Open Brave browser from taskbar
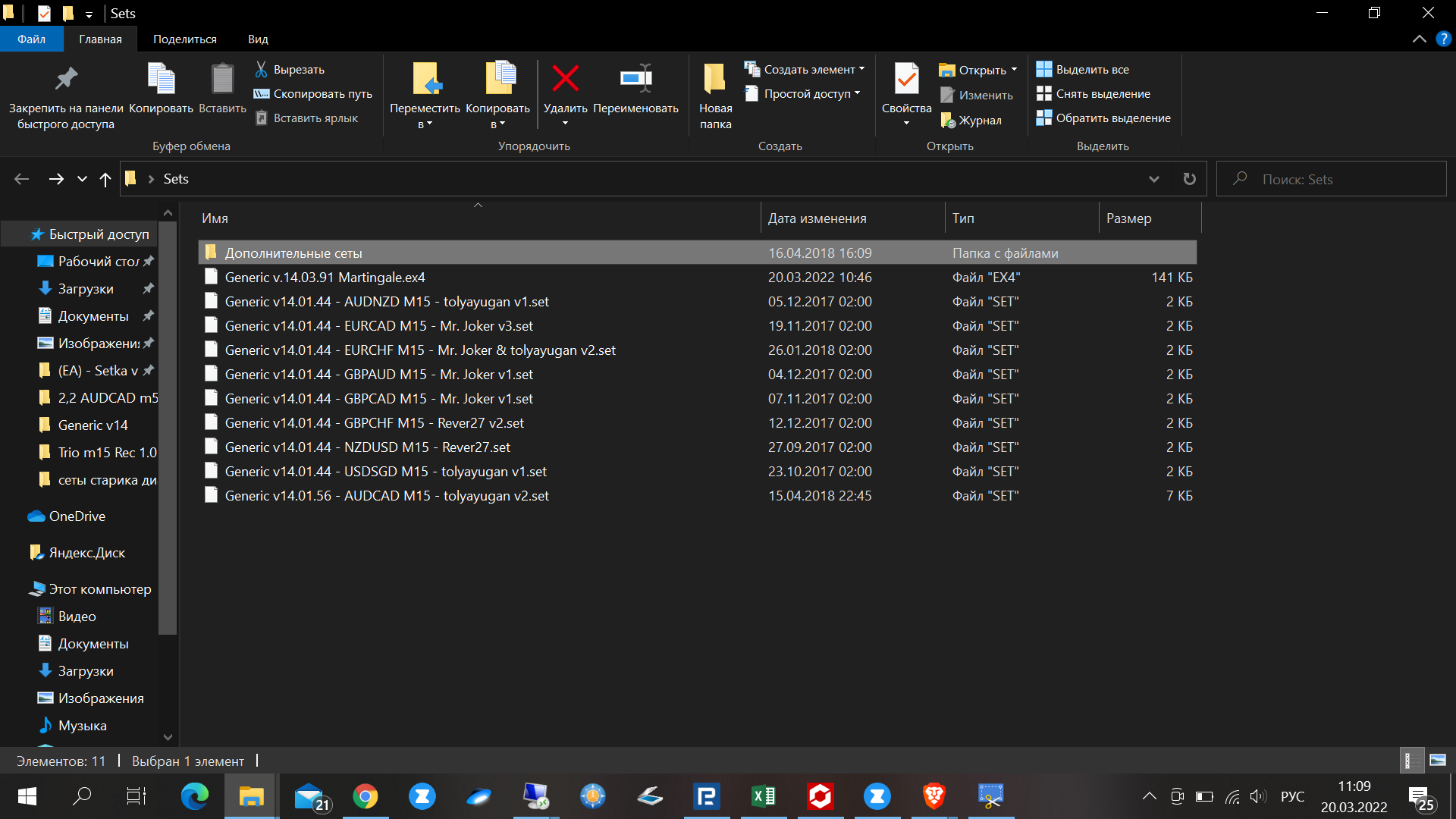The width and height of the screenshot is (1456, 819). coord(934,796)
